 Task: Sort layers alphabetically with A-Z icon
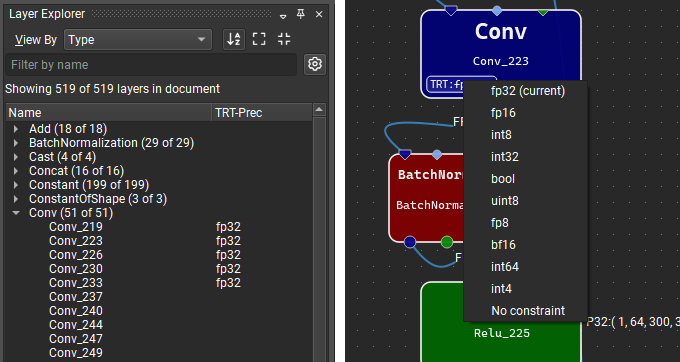(x=234, y=39)
